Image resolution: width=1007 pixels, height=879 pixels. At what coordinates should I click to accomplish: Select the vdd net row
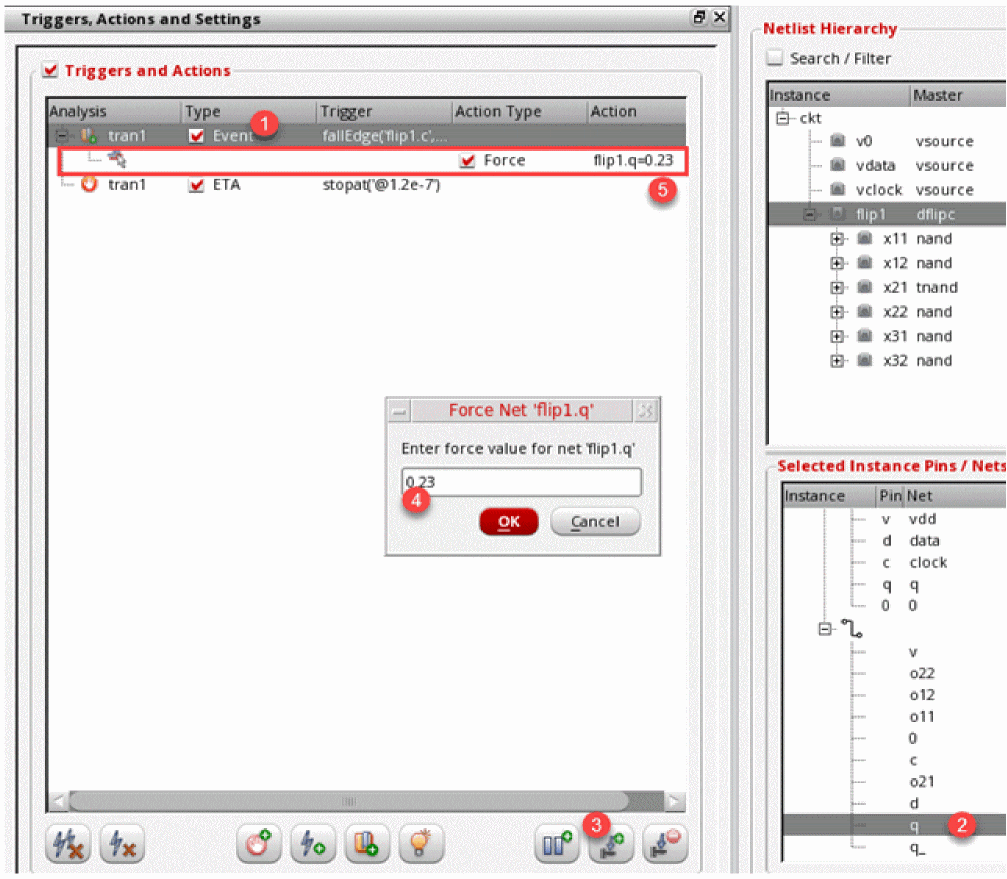[922, 519]
